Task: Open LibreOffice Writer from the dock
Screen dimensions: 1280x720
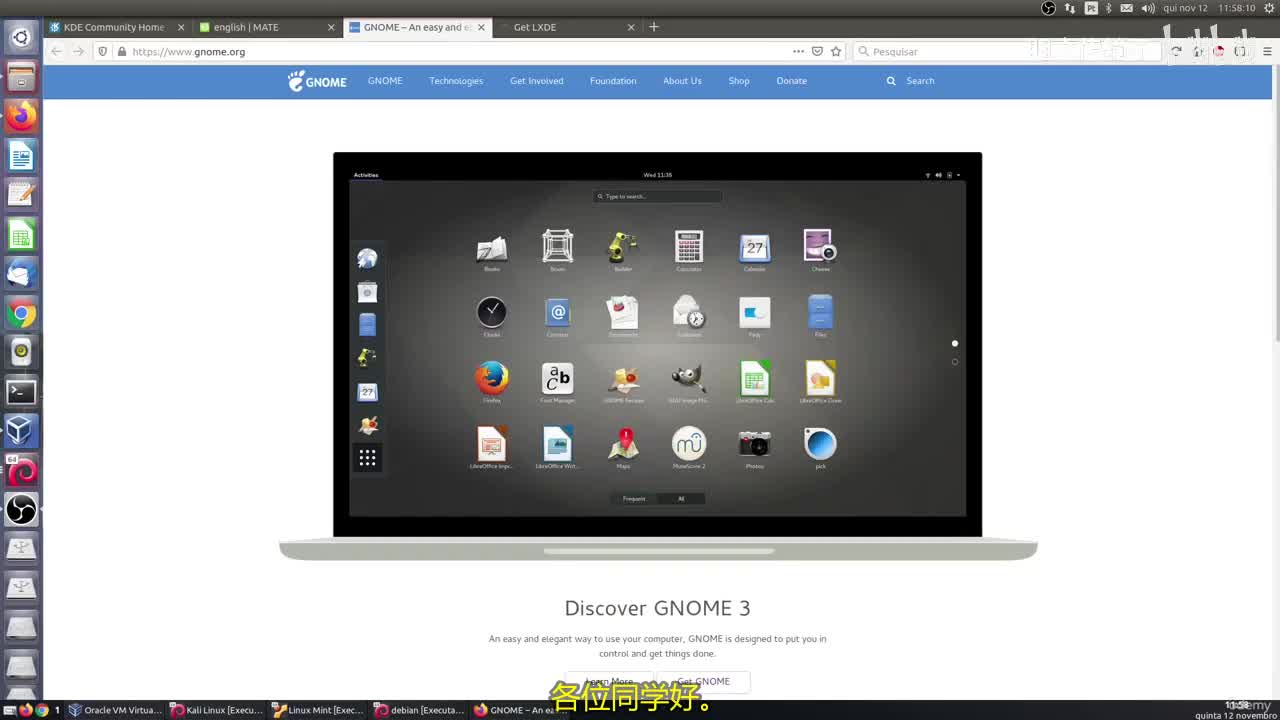Action: click(21, 155)
